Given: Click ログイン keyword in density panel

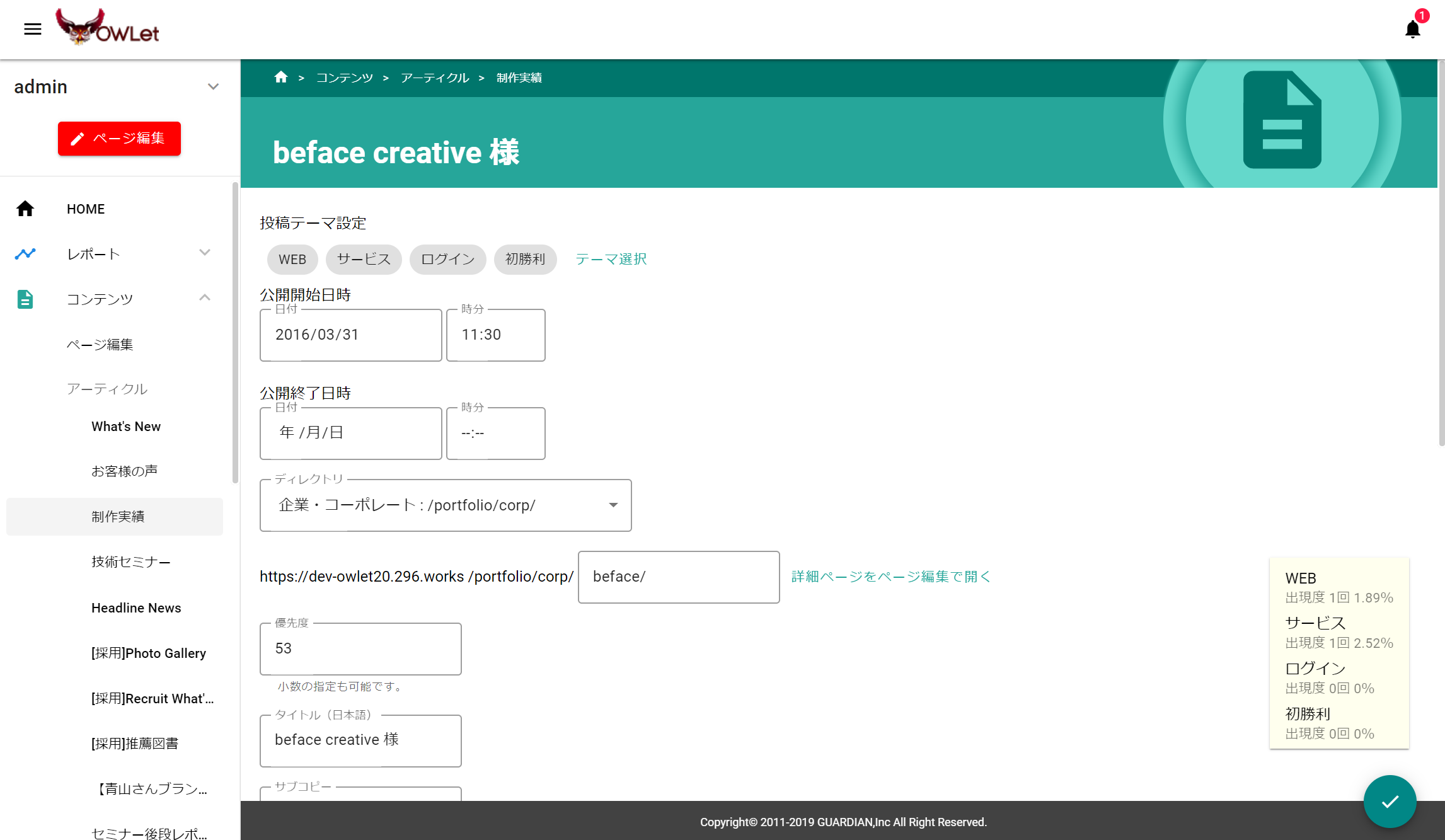Looking at the screenshot, I should point(1315,669).
